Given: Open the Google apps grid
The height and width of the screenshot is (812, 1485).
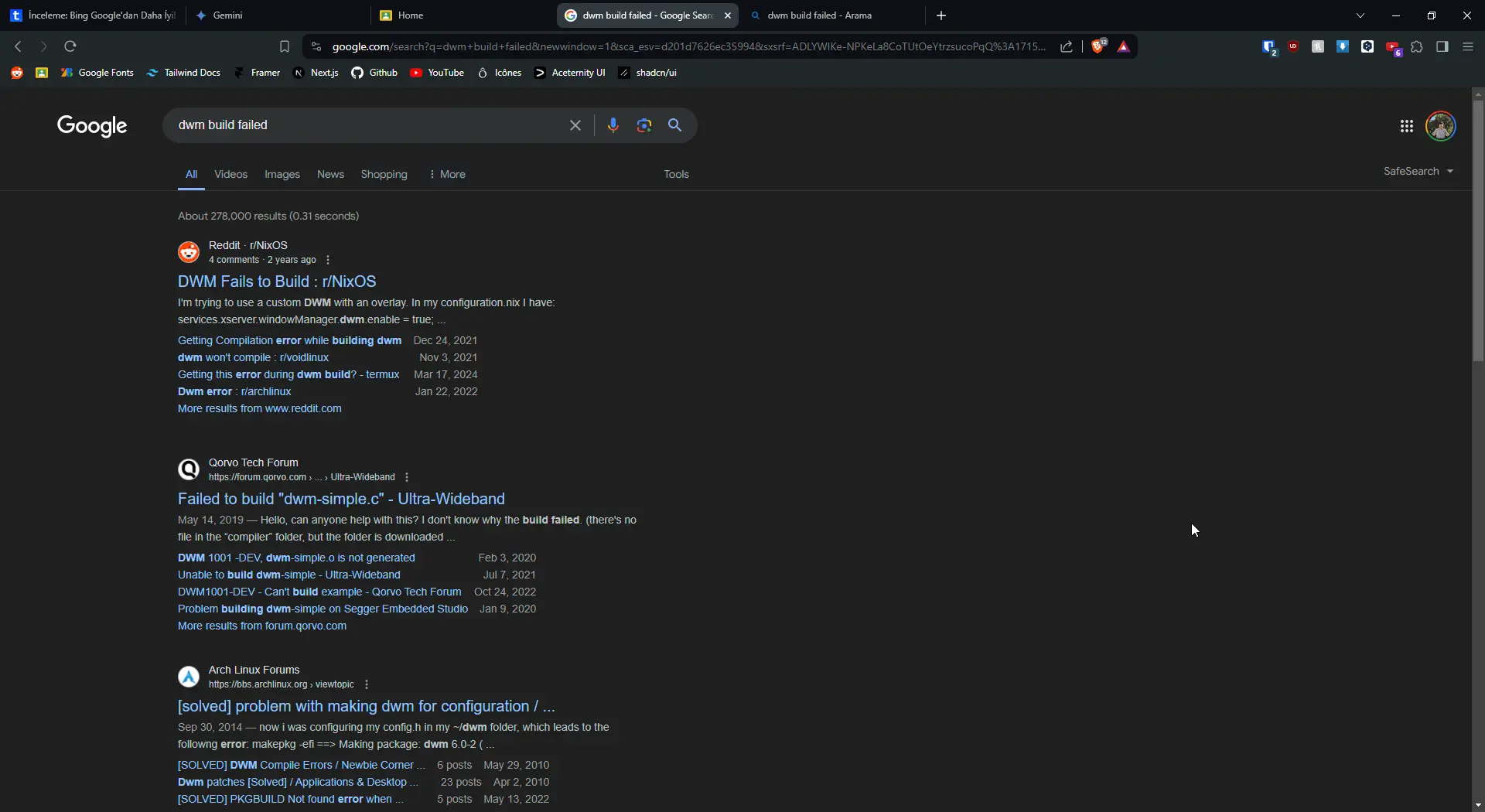Looking at the screenshot, I should pos(1406,126).
